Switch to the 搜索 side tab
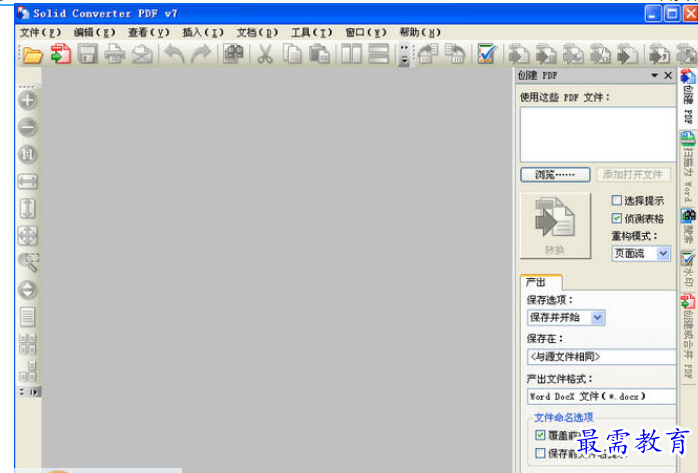This screenshot has width=698, height=473. point(688,226)
